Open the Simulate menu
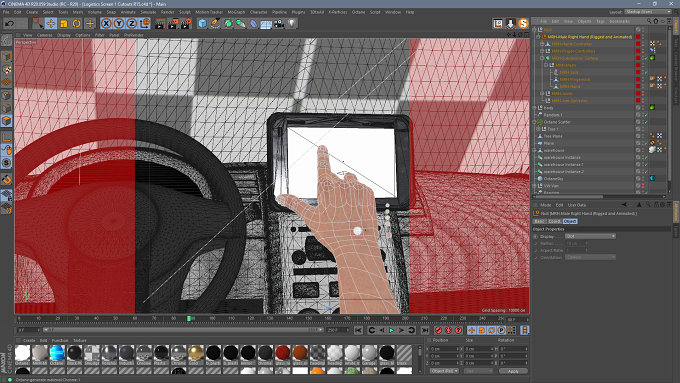 (148, 12)
